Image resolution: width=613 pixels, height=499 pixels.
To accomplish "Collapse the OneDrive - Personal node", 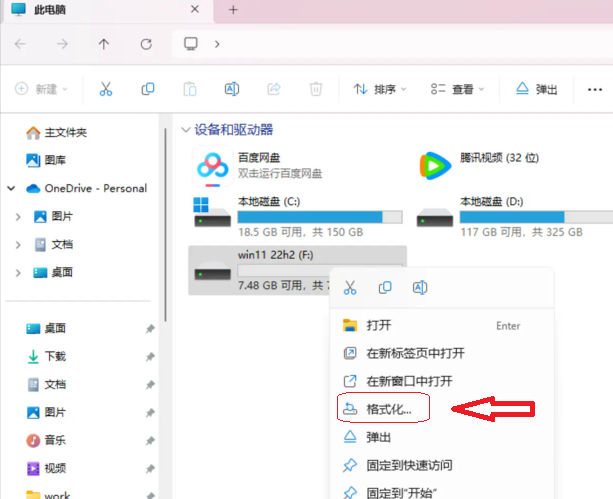I will pyautogui.click(x=11, y=188).
